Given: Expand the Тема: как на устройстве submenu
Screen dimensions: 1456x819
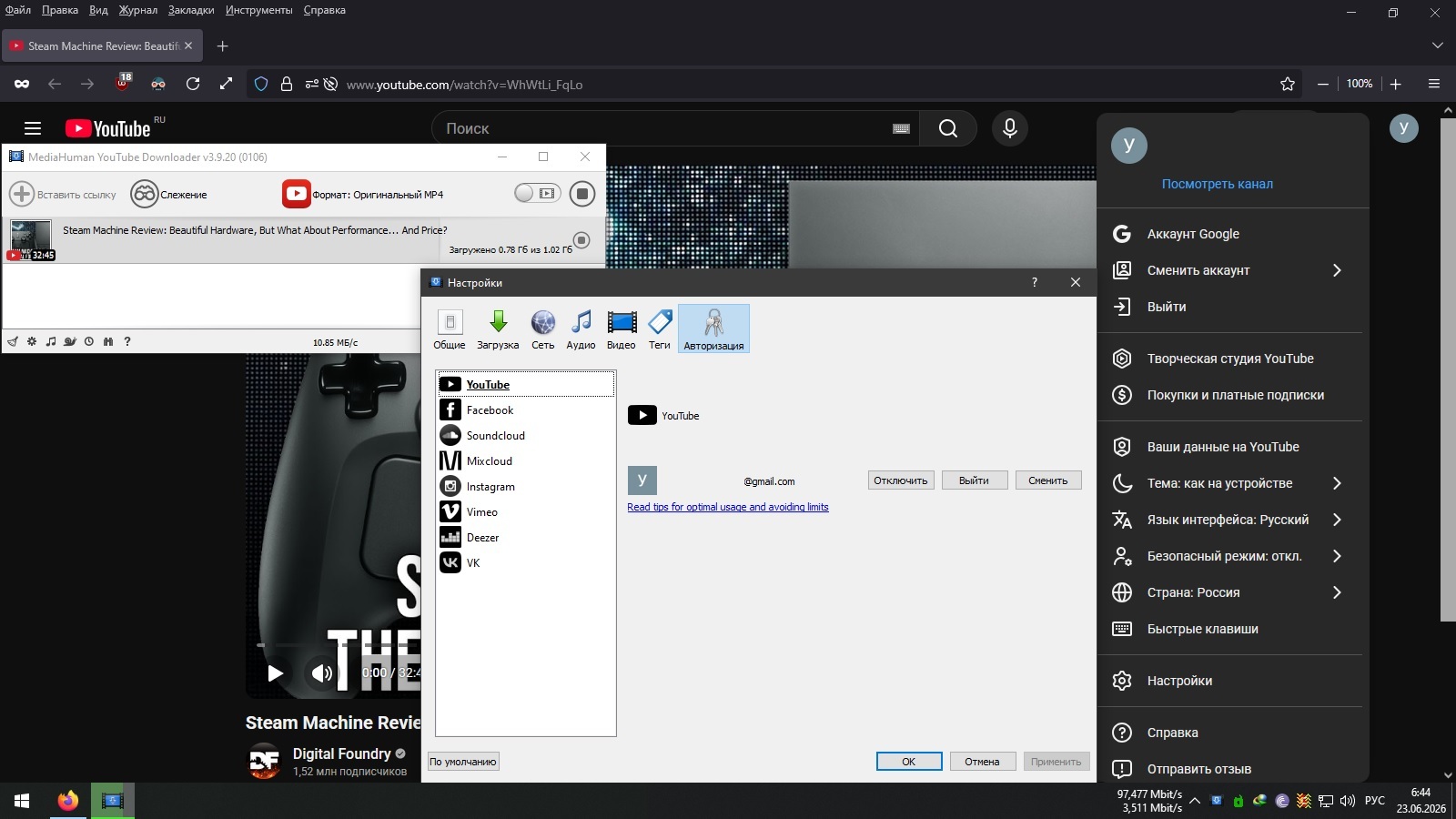Looking at the screenshot, I should pyautogui.click(x=1337, y=483).
